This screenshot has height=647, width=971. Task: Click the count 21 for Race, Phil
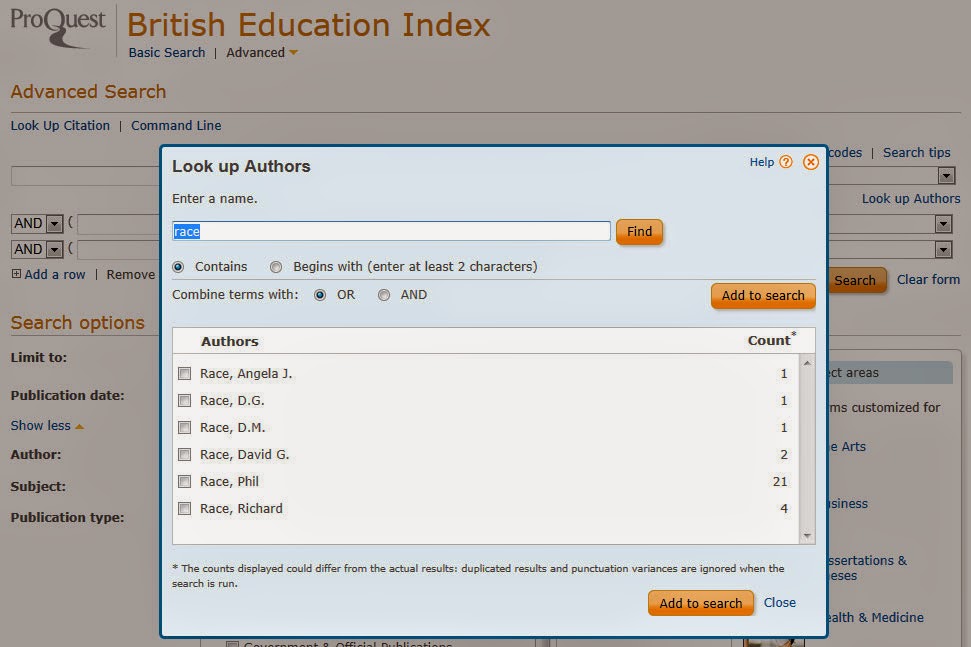click(x=780, y=481)
